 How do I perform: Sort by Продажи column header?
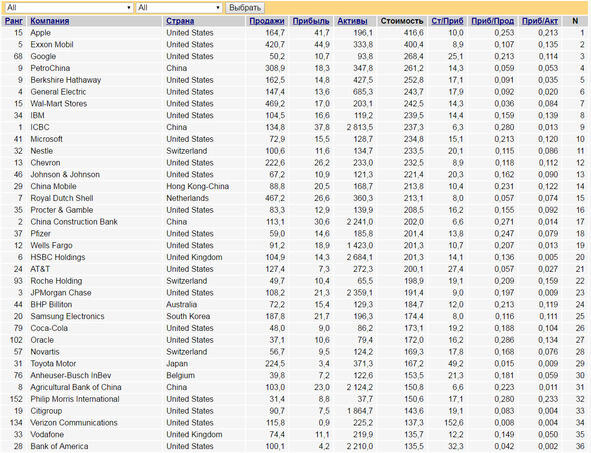click(267, 21)
